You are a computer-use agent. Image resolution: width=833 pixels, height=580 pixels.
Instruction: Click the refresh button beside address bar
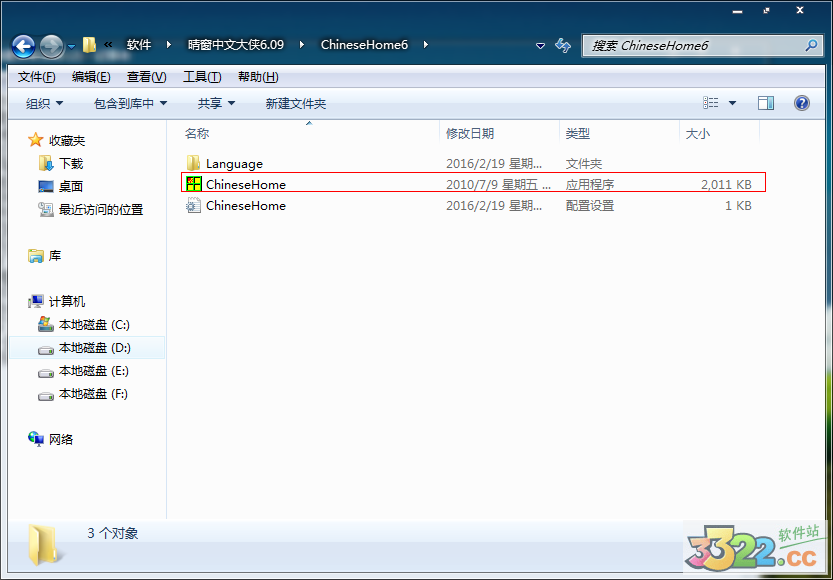pos(563,45)
